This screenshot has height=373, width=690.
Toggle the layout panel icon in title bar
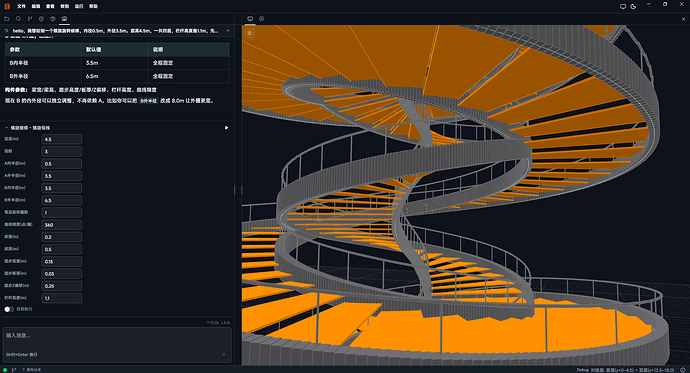tap(623, 7)
